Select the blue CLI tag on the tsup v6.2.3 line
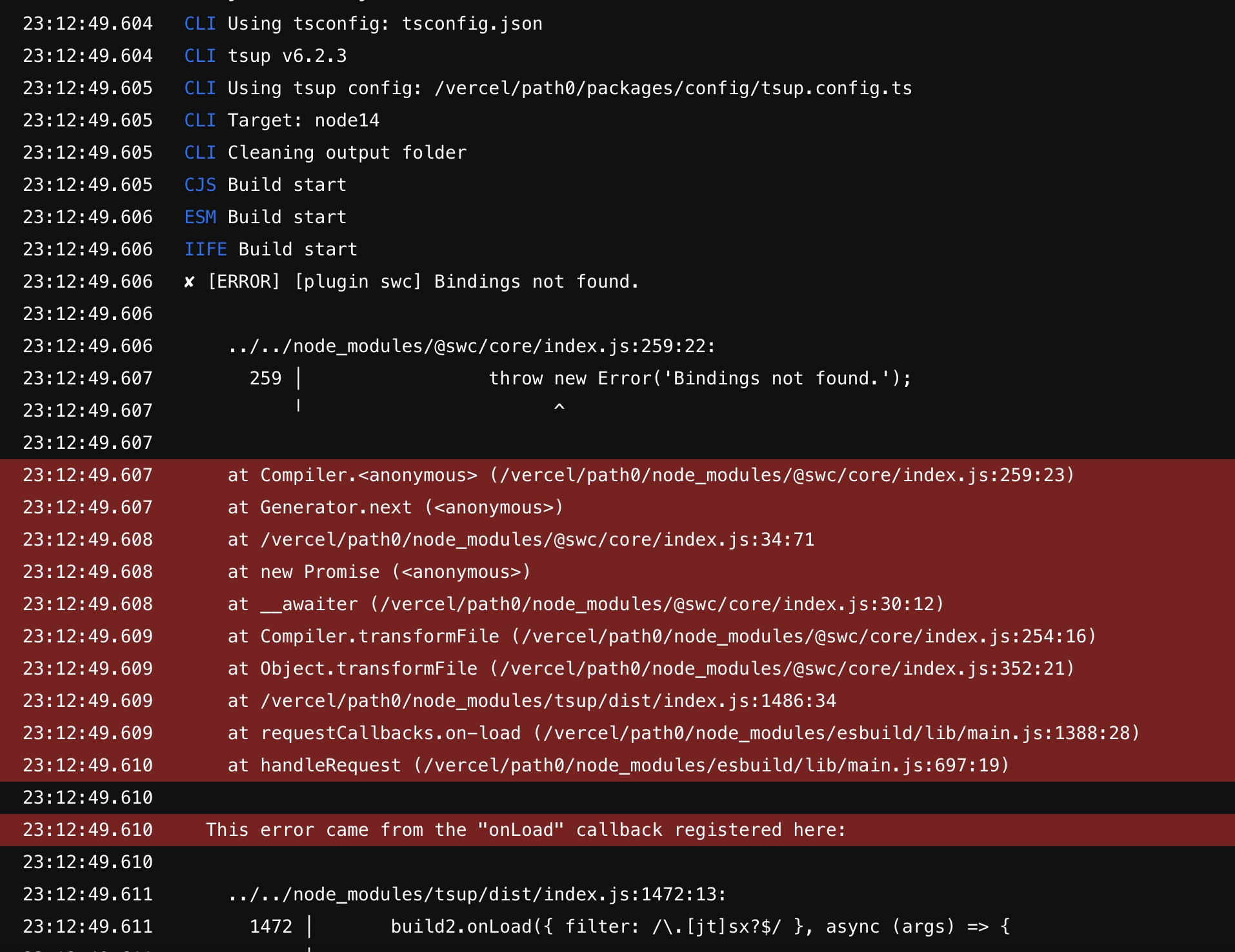 tap(200, 56)
